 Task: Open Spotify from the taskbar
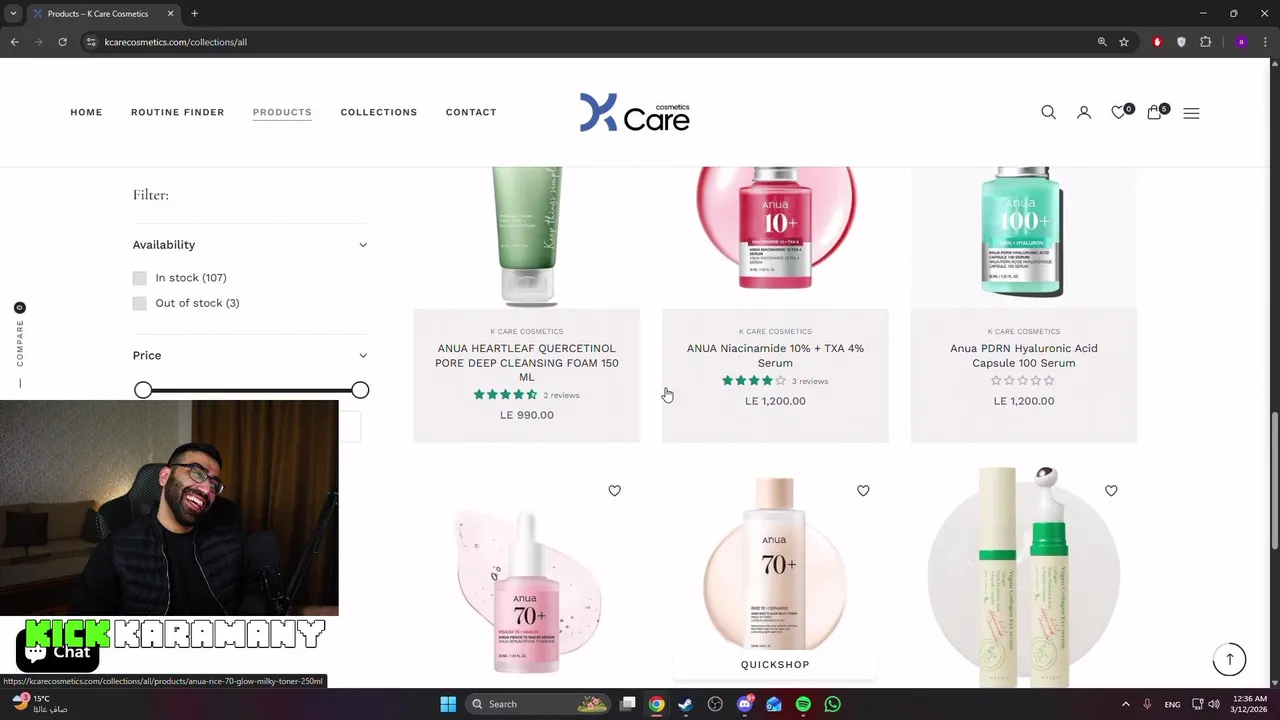(803, 704)
